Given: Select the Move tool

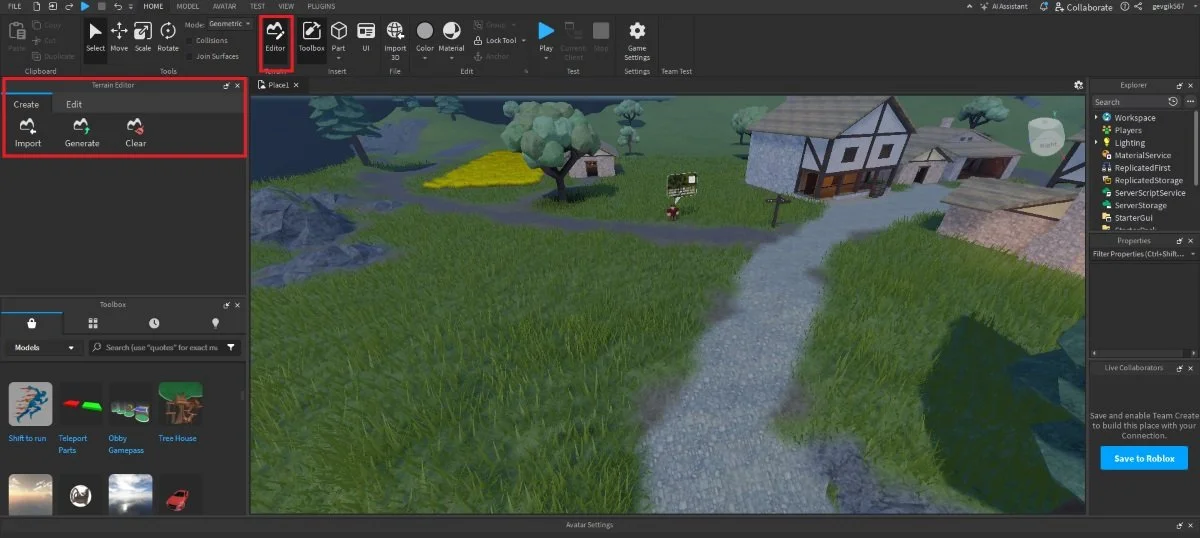Looking at the screenshot, I should 119,36.
